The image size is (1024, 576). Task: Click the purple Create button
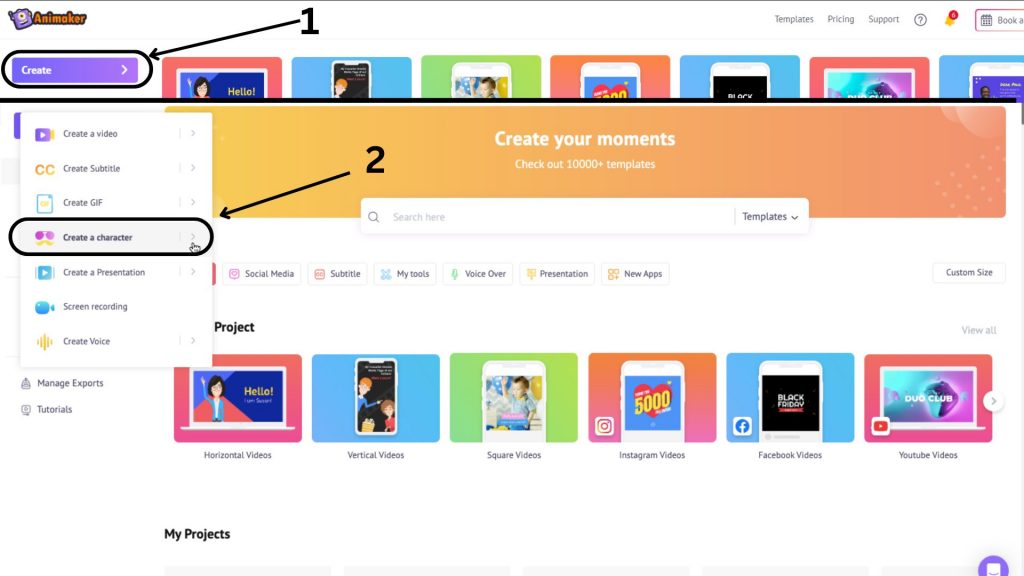pos(74,70)
